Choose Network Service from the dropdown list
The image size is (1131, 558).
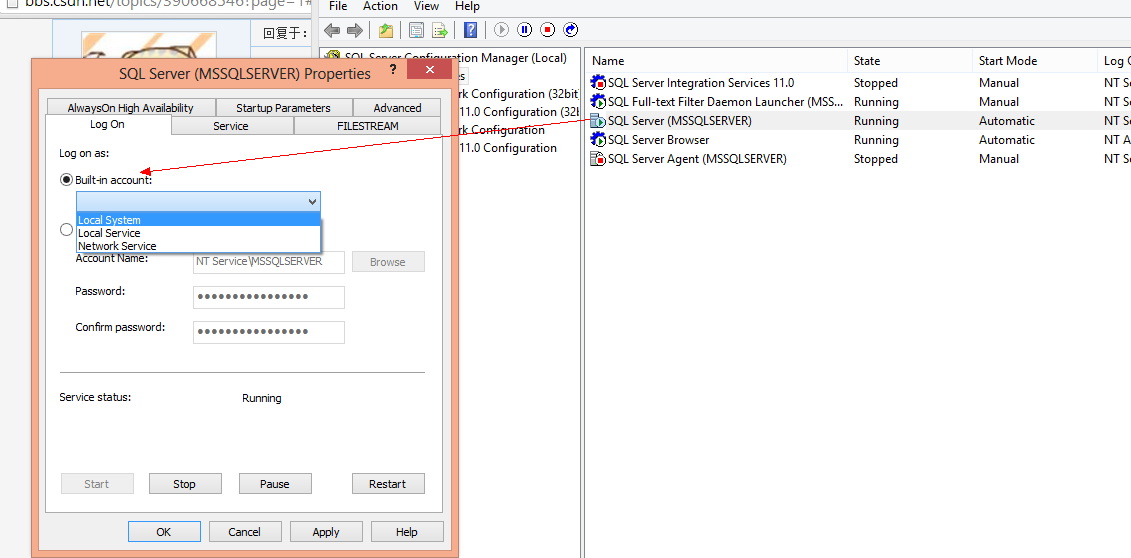click(198, 246)
